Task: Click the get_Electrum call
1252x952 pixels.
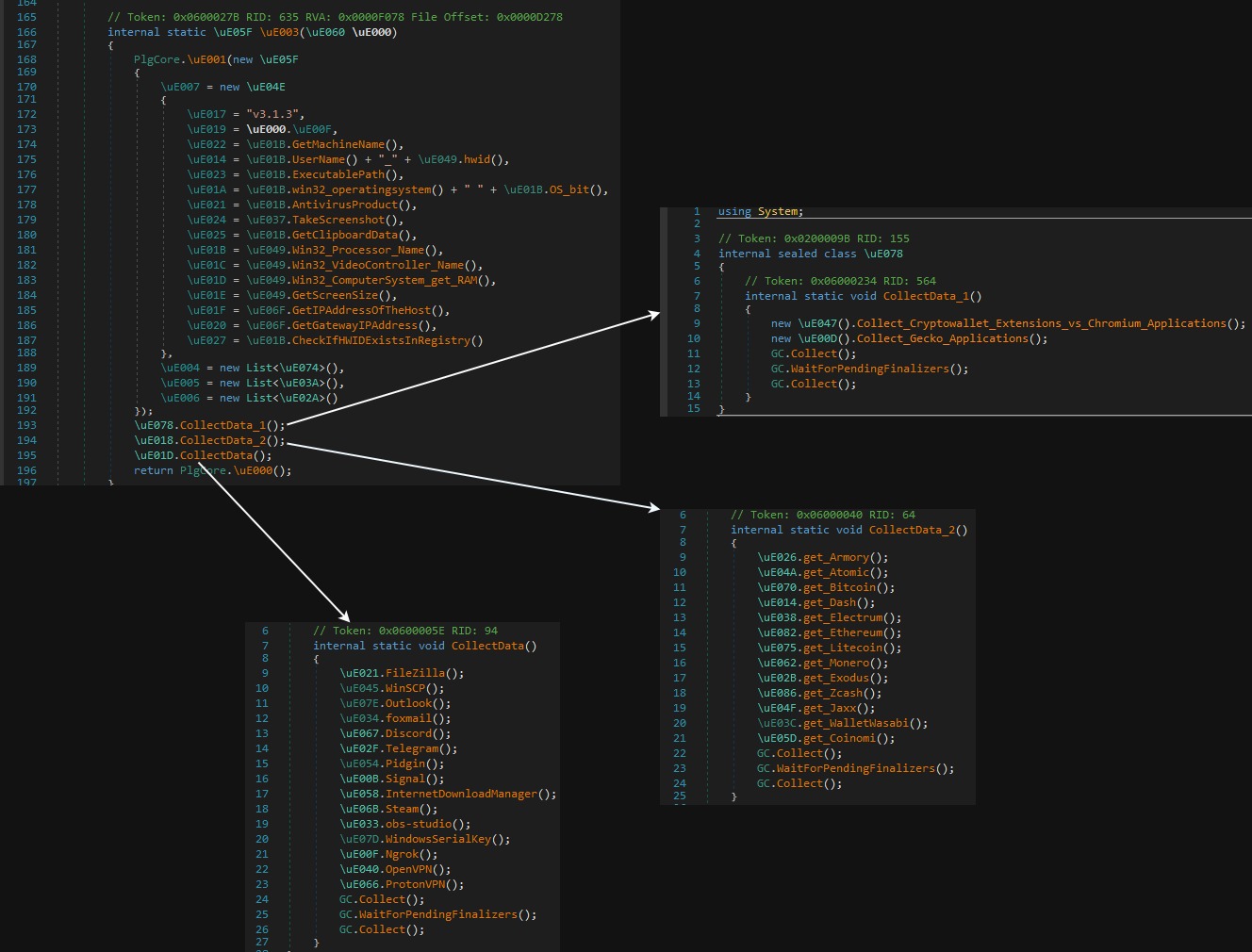Action: (843, 617)
